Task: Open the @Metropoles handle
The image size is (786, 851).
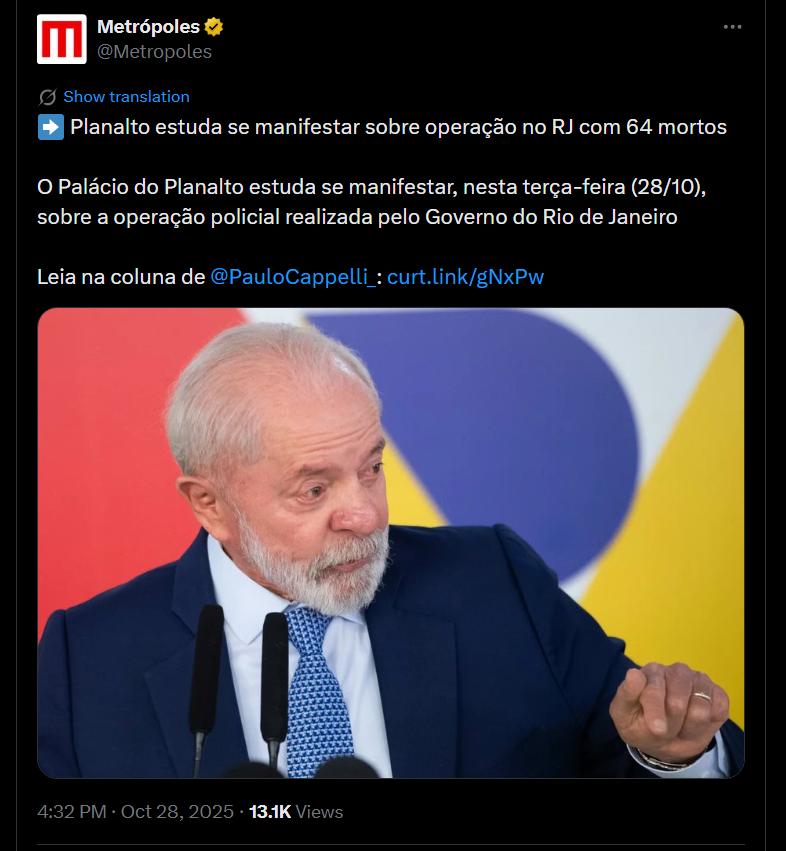Action: pos(154,52)
